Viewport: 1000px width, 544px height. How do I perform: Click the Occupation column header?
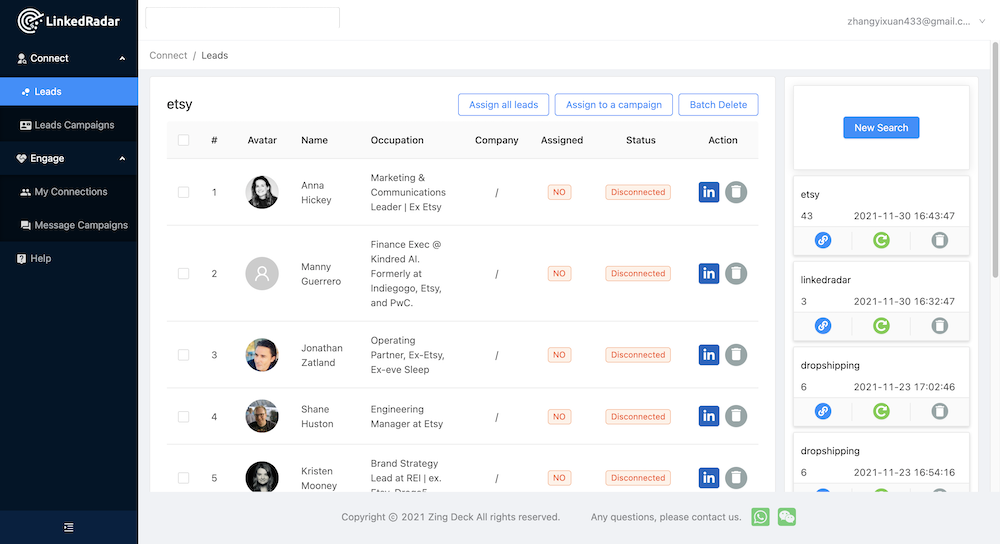coord(397,140)
